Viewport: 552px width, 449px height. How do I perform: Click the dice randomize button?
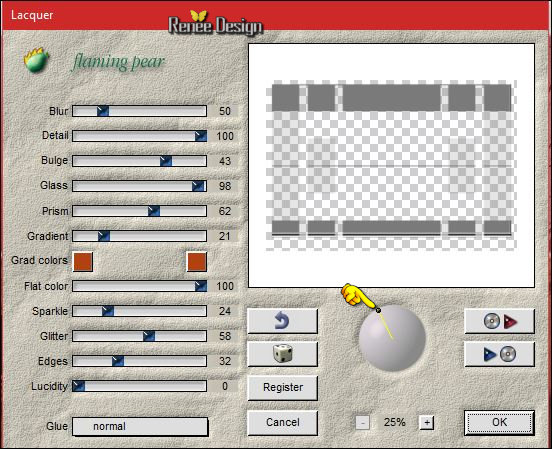click(x=282, y=354)
